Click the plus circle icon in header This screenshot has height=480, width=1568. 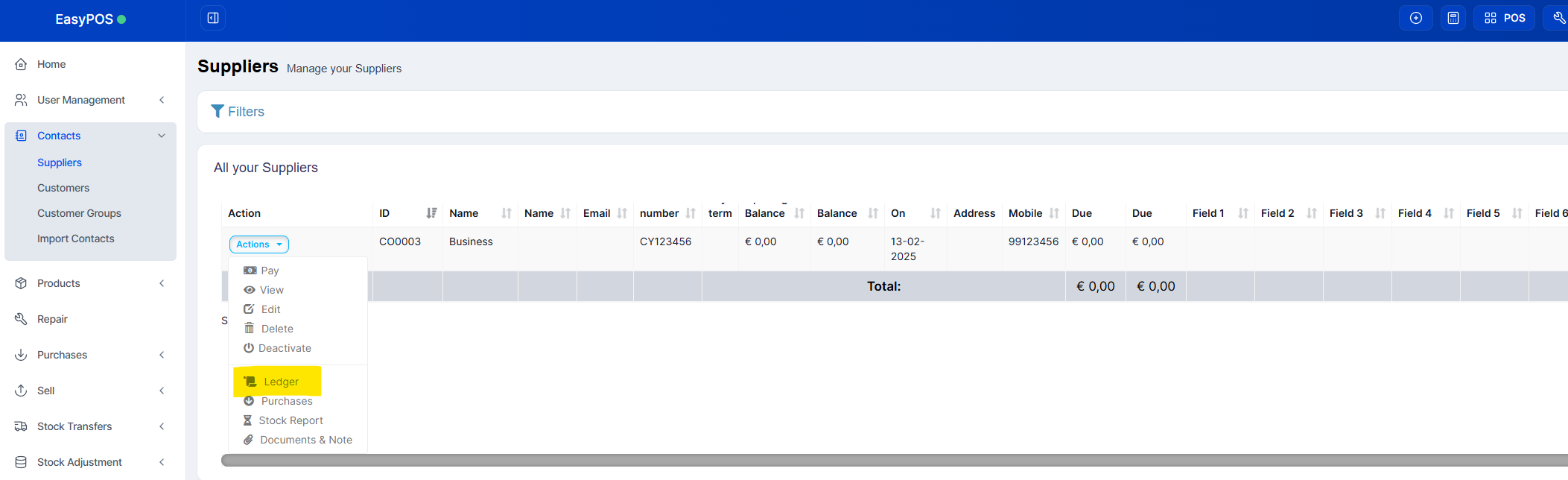click(1415, 18)
